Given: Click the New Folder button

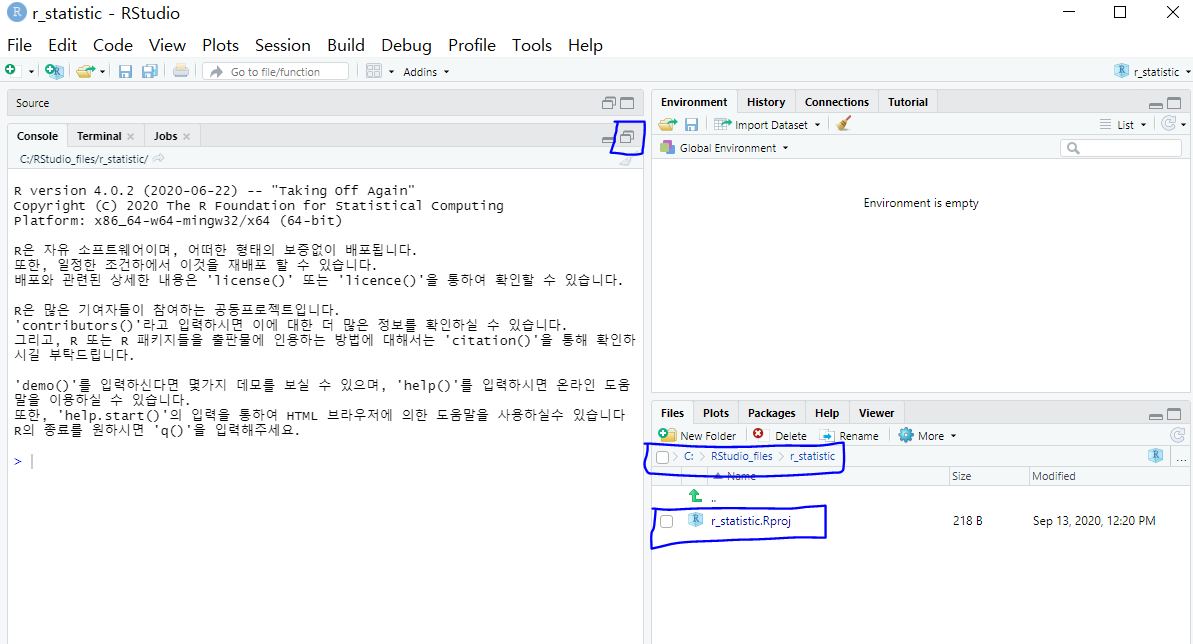Looking at the screenshot, I should coord(698,435).
